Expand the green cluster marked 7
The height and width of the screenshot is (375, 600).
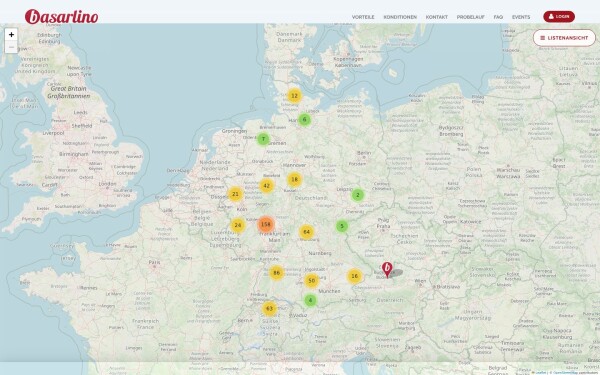click(x=263, y=139)
